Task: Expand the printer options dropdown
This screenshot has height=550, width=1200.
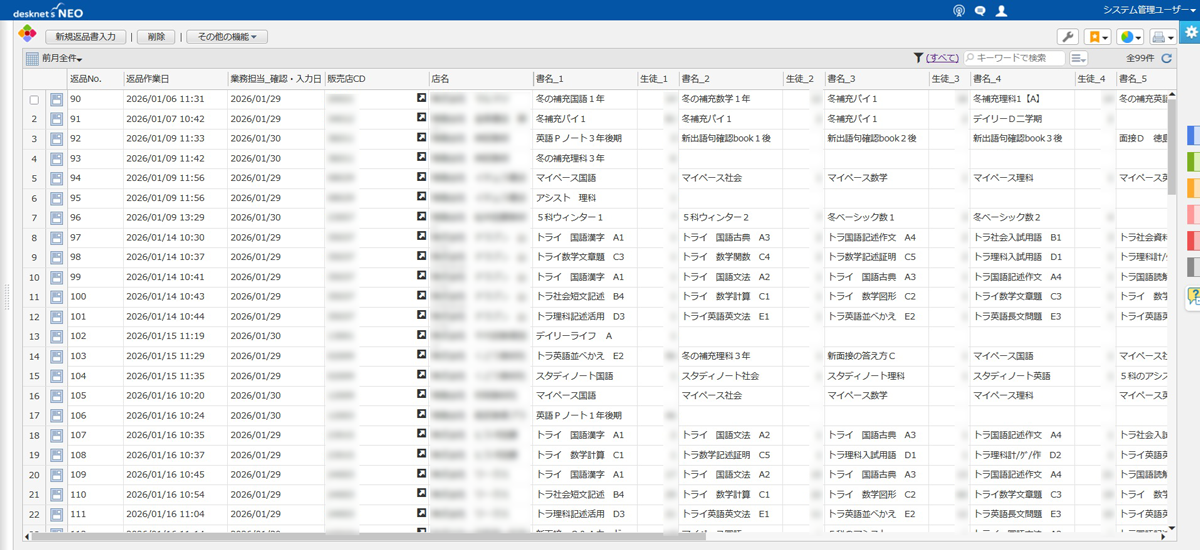Action: tap(1163, 37)
